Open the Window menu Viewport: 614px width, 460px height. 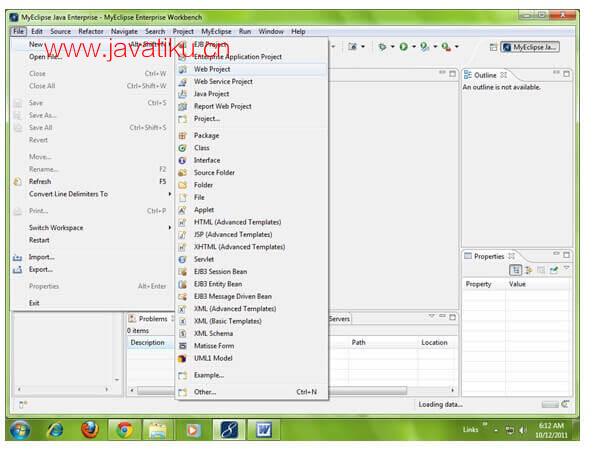pos(271,31)
